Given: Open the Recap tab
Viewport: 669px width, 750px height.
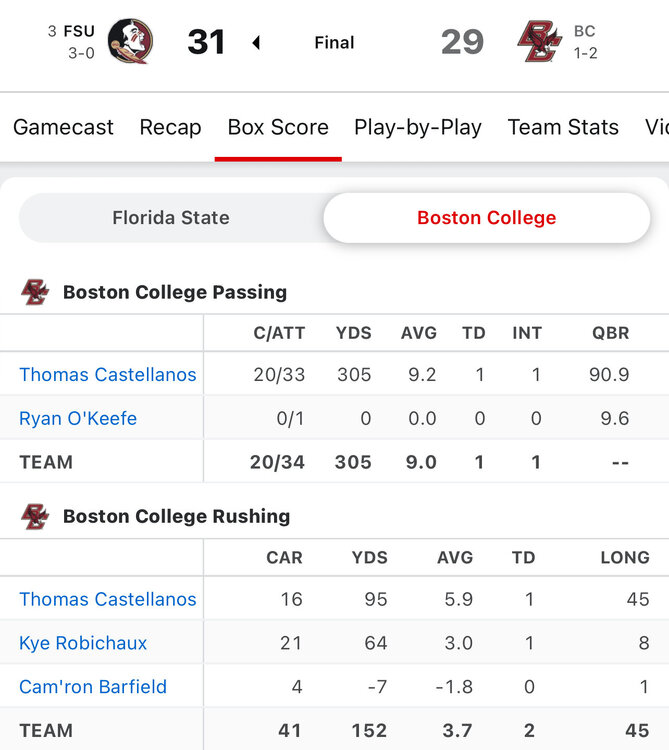Looking at the screenshot, I should (170, 127).
